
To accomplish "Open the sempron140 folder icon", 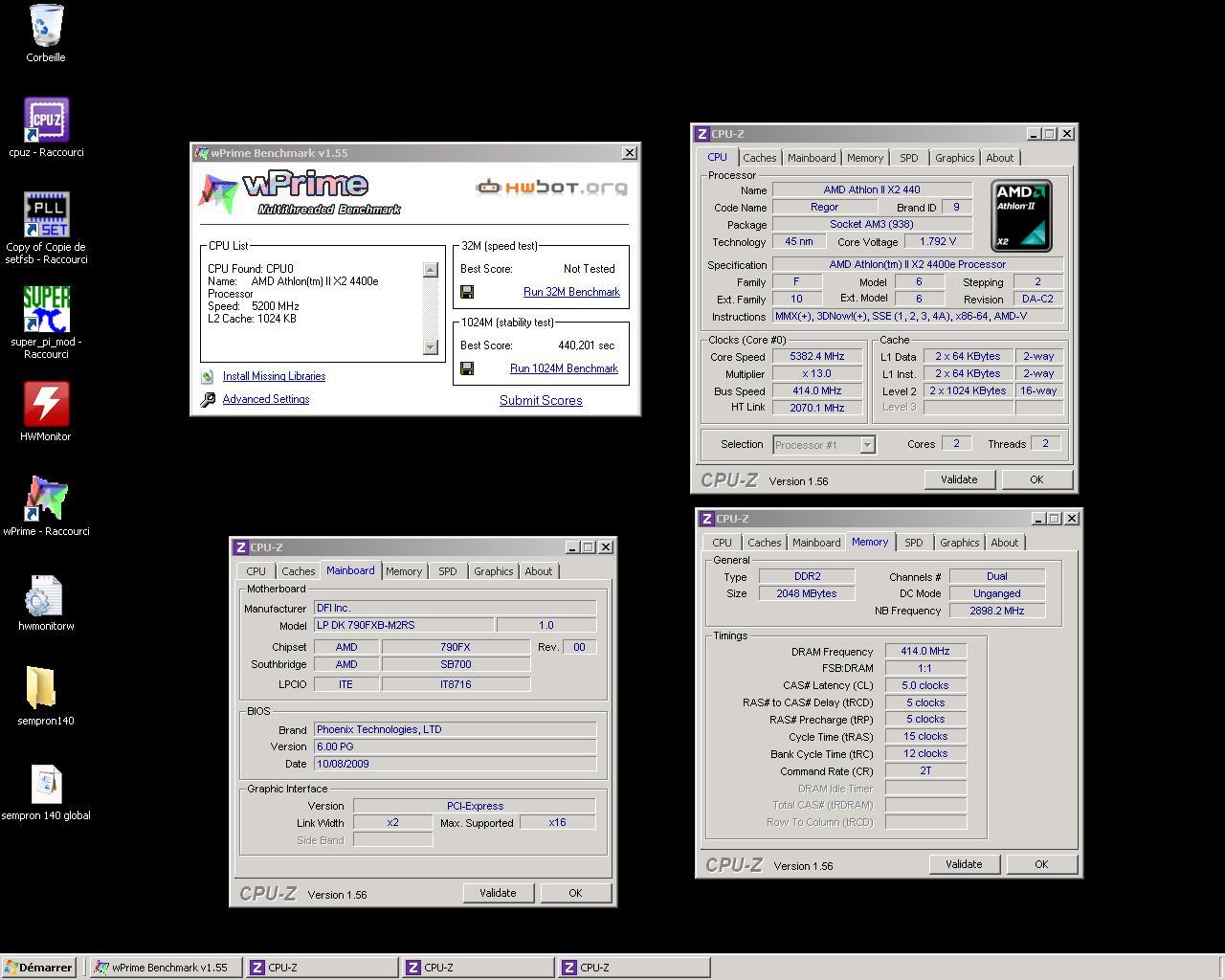I will coord(41,688).
